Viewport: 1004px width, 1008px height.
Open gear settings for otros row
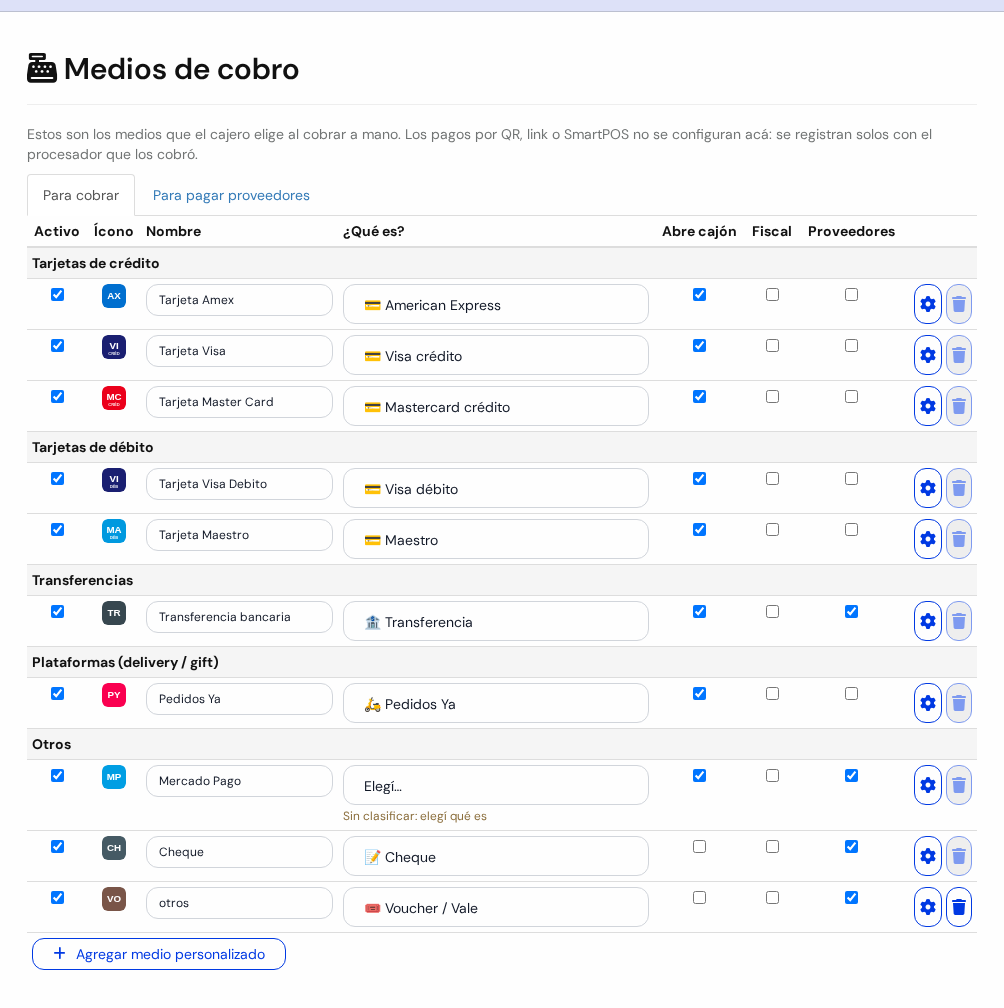(928, 907)
